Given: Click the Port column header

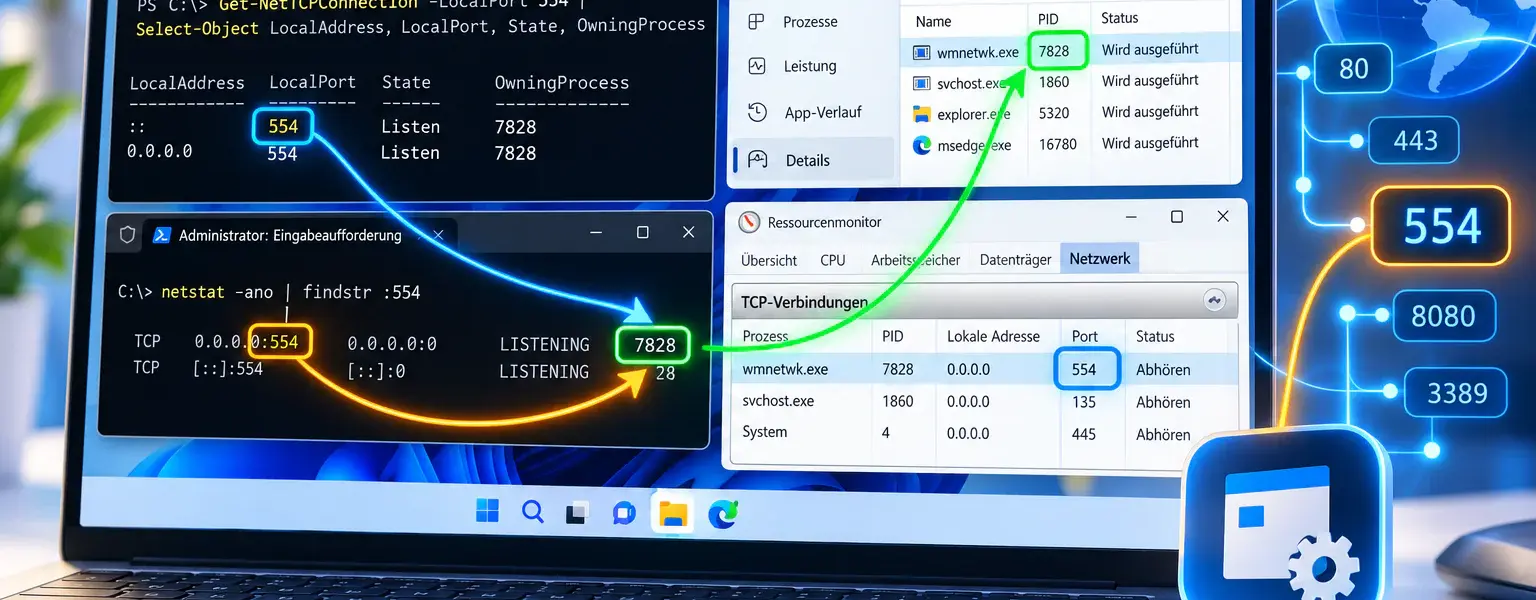Looking at the screenshot, I should click(1084, 337).
